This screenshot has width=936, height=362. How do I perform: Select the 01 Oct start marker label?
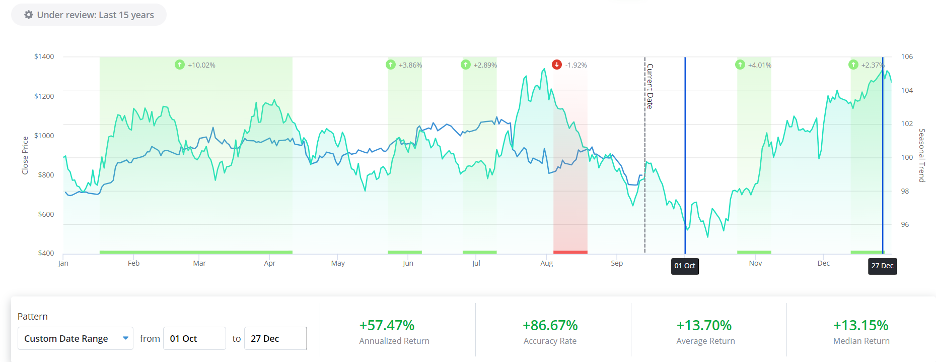pos(685,265)
